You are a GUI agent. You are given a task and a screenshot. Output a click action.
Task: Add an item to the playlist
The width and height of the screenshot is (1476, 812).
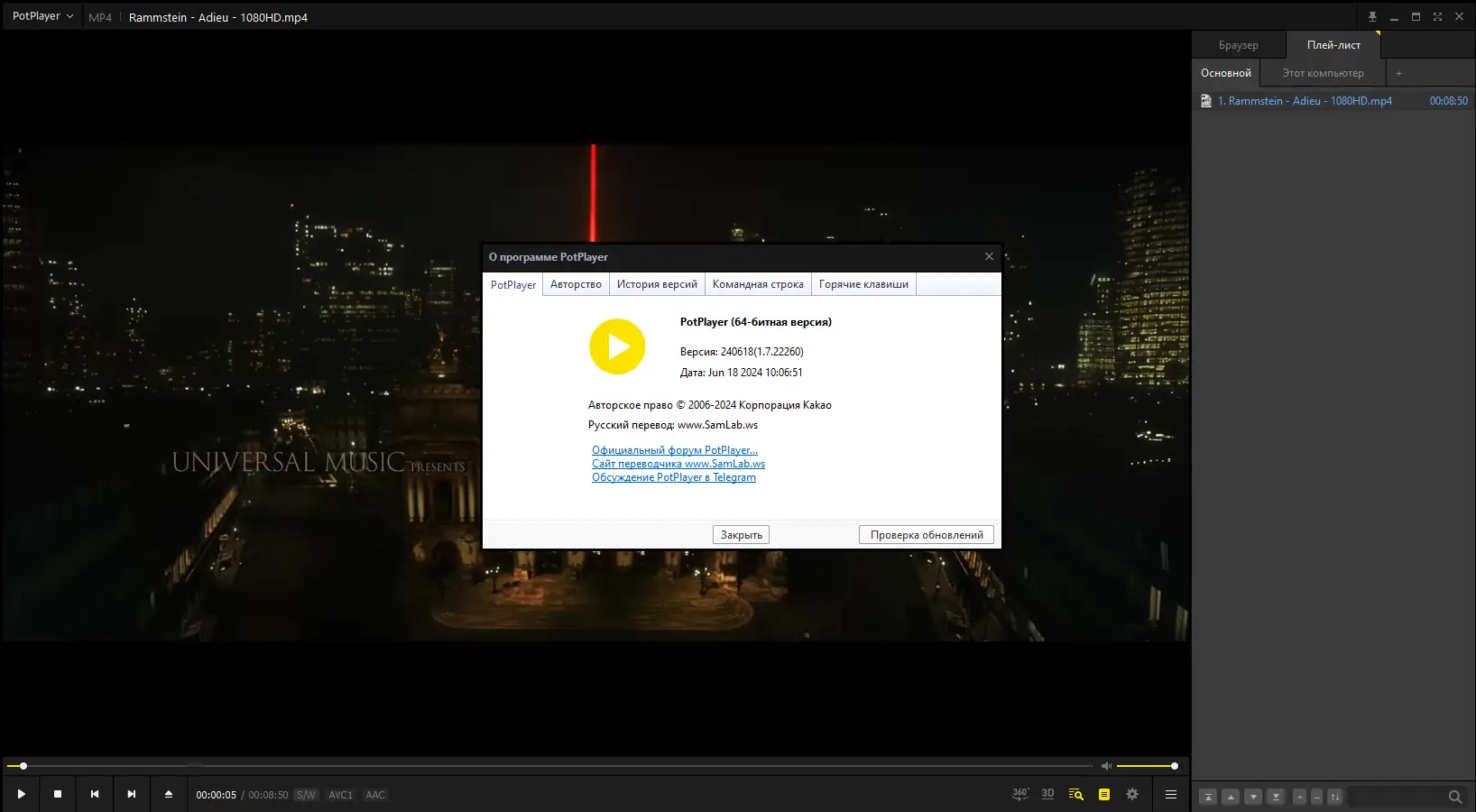coord(1300,797)
